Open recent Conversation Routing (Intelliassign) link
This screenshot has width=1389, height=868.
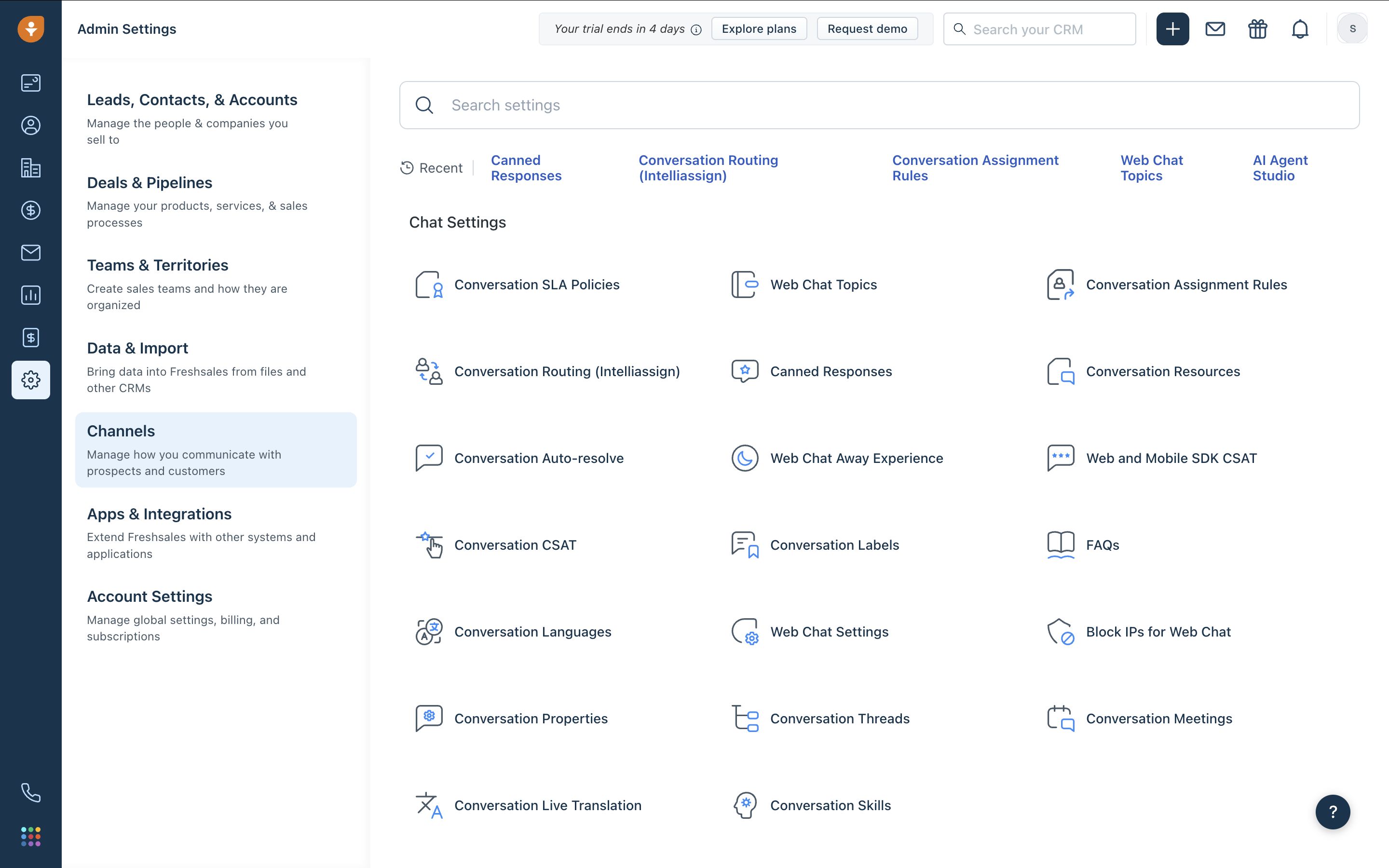[708, 168]
